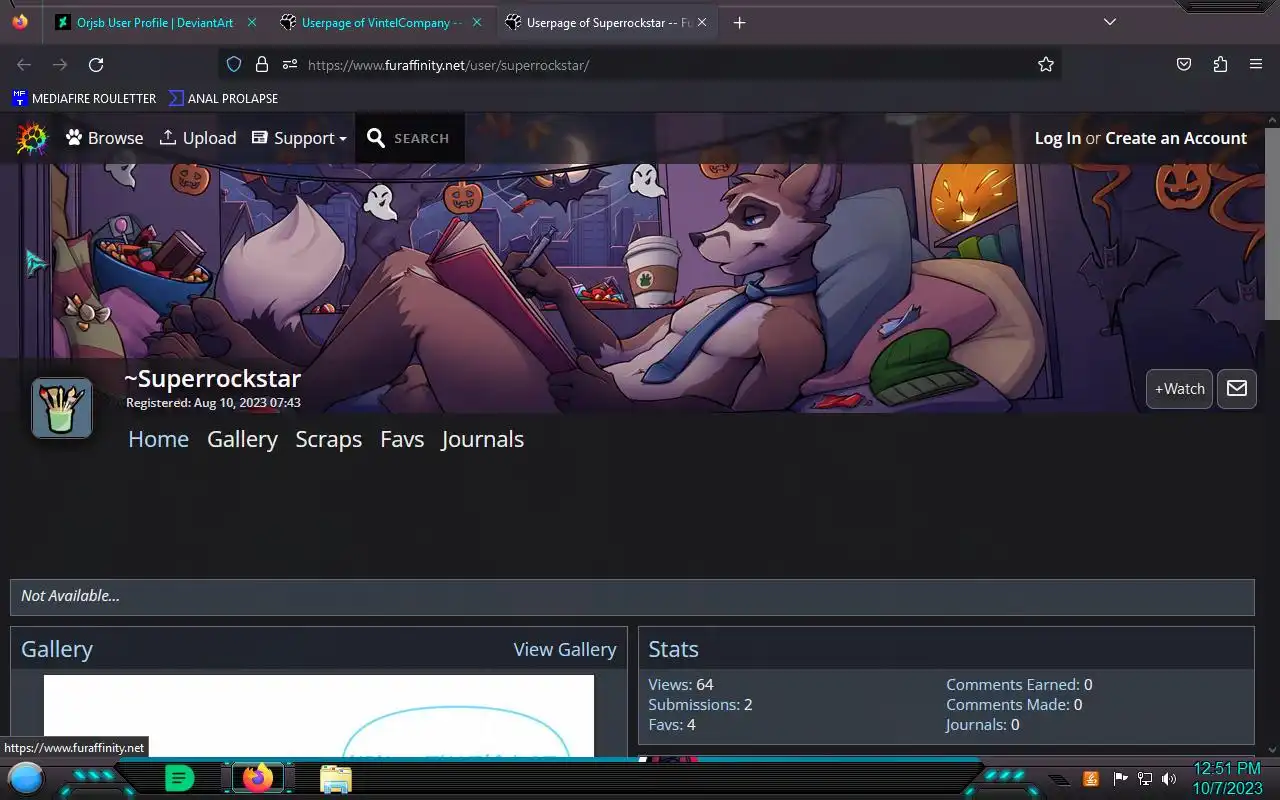Click the send note envelope icon
The height and width of the screenshot is (800, 1280).
click(1237, 389)
